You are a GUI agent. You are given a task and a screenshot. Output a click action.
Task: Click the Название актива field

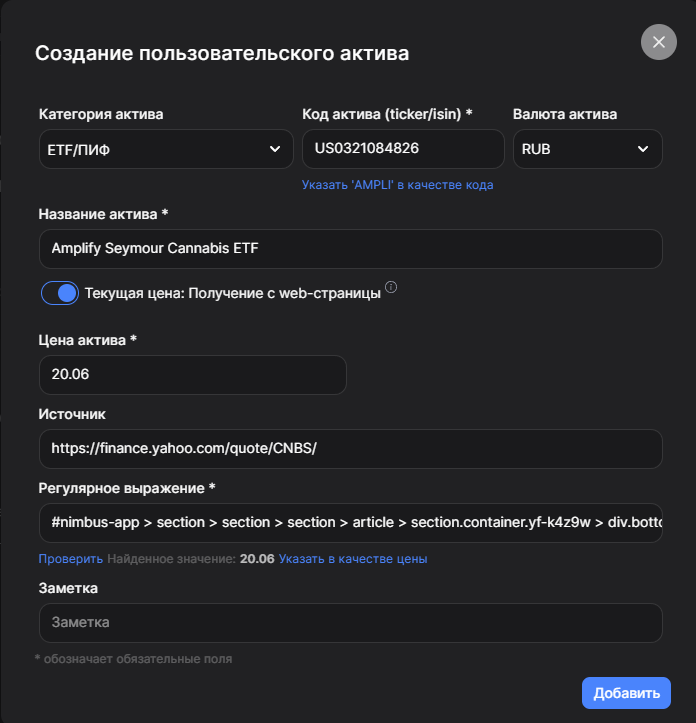pyautogui.click(x=351, y=249)
